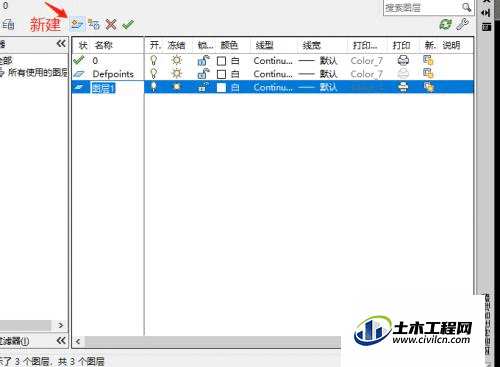Lock 图层1 with the padlock icon
The image size is (500, 367).
(203, 87)
